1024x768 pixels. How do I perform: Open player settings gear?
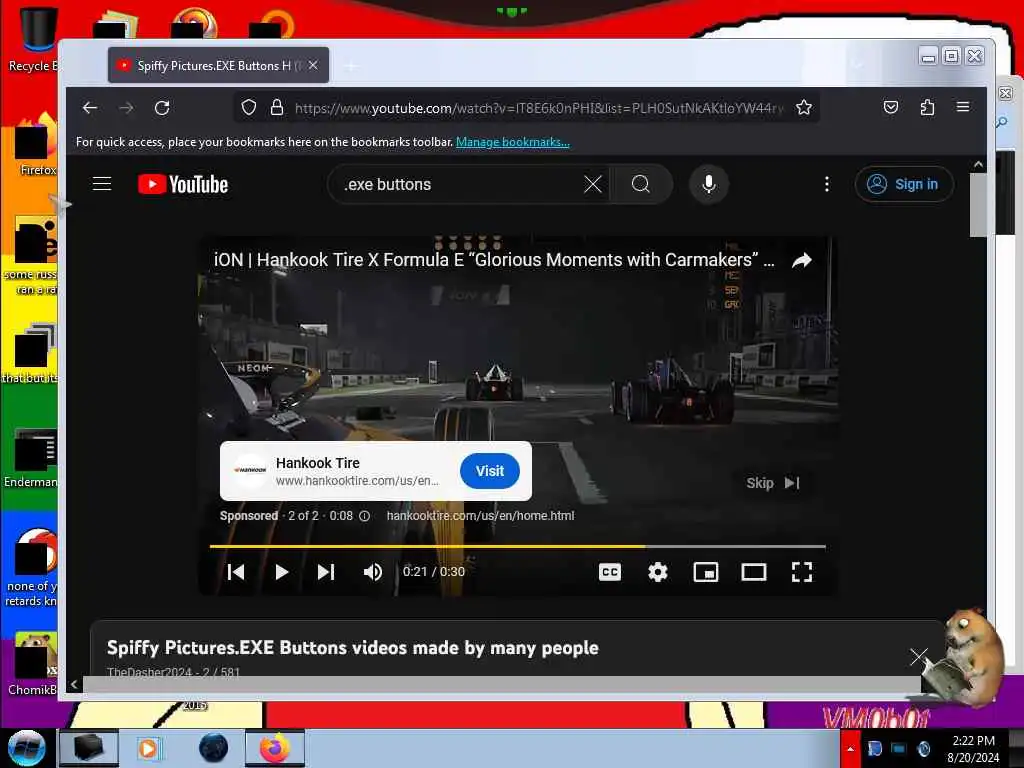pyautogui.click(x=658, y=572)
